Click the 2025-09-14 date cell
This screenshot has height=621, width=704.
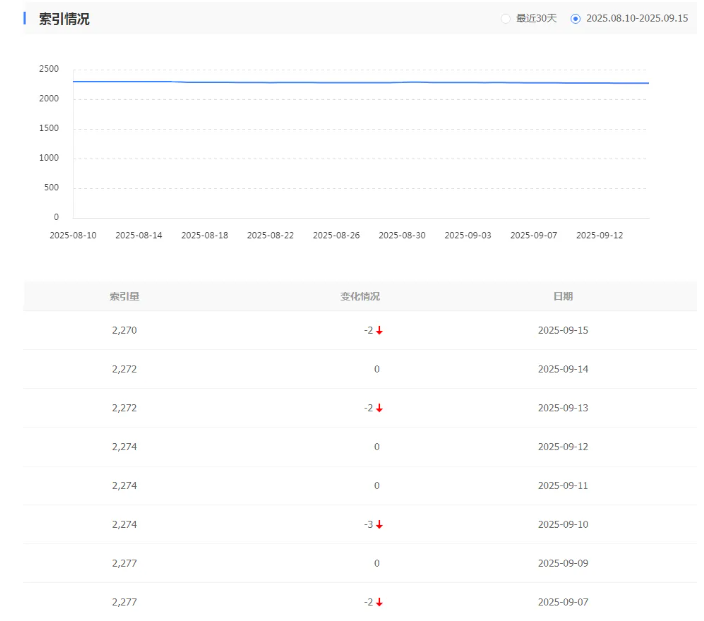(563, 369)
